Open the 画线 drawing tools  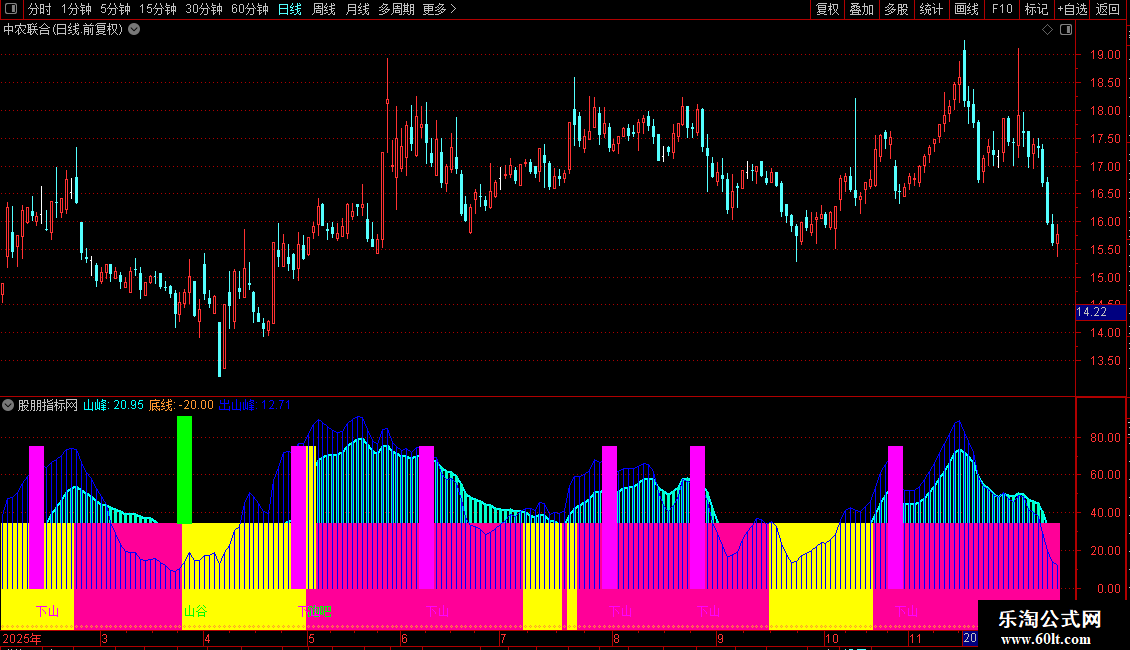tap(966, 9)
